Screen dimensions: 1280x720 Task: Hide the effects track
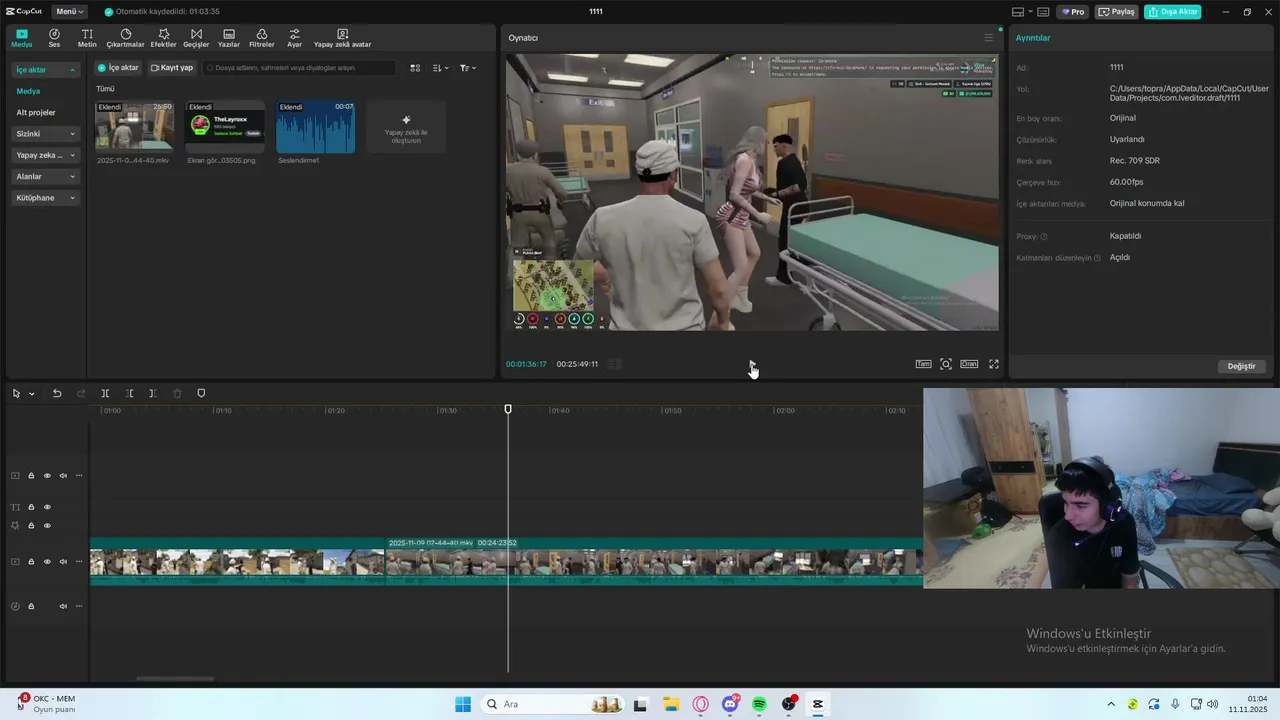47,526
